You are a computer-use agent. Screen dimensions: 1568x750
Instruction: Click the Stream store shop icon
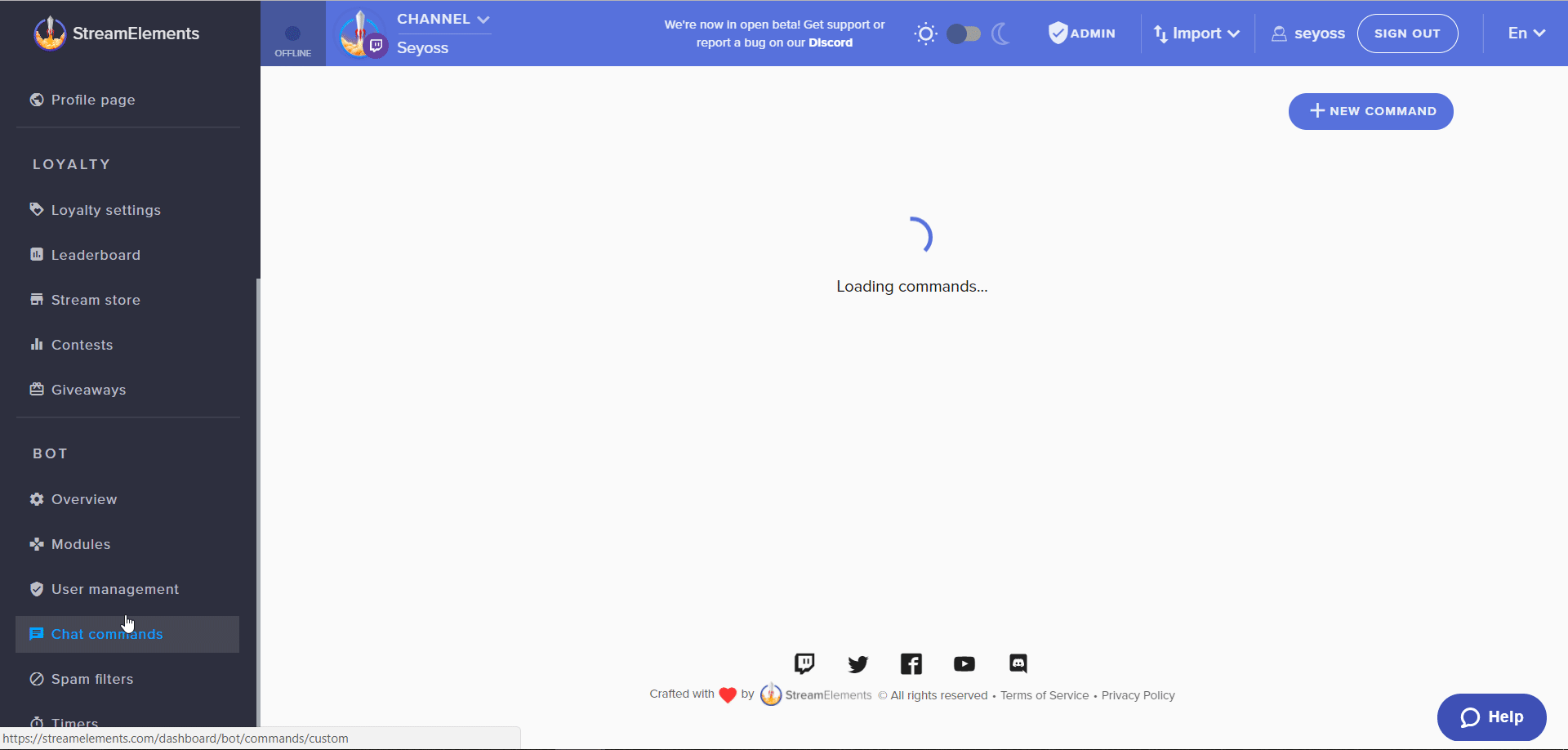coord(37,299)
